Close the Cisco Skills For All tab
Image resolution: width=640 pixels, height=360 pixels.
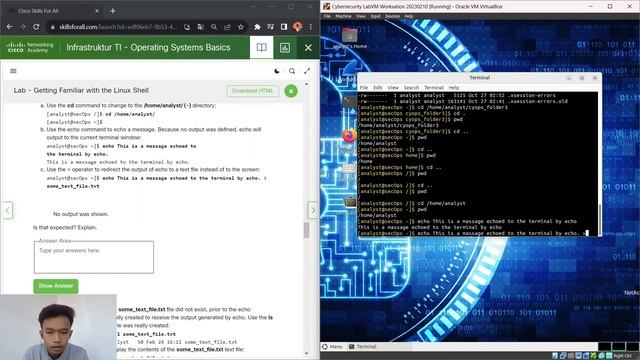[97, 11]
